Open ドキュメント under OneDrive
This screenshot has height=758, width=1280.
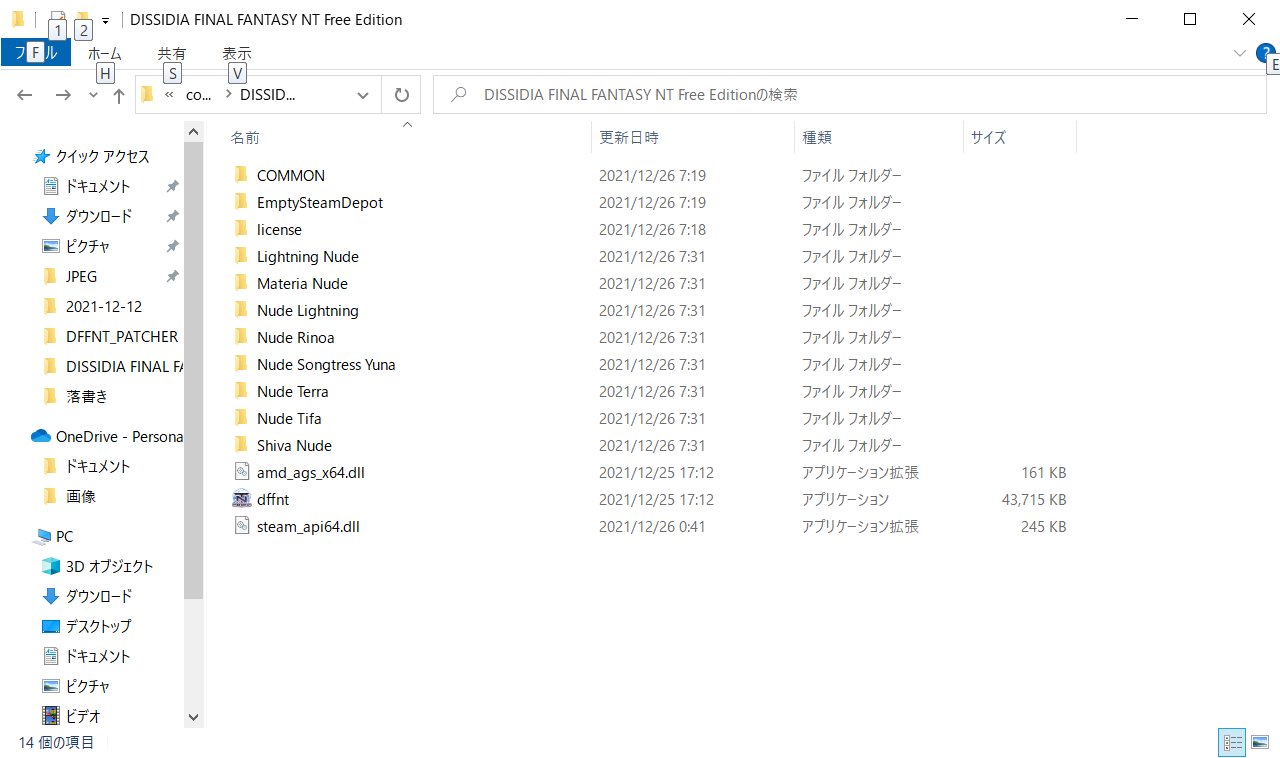point(98,466)
